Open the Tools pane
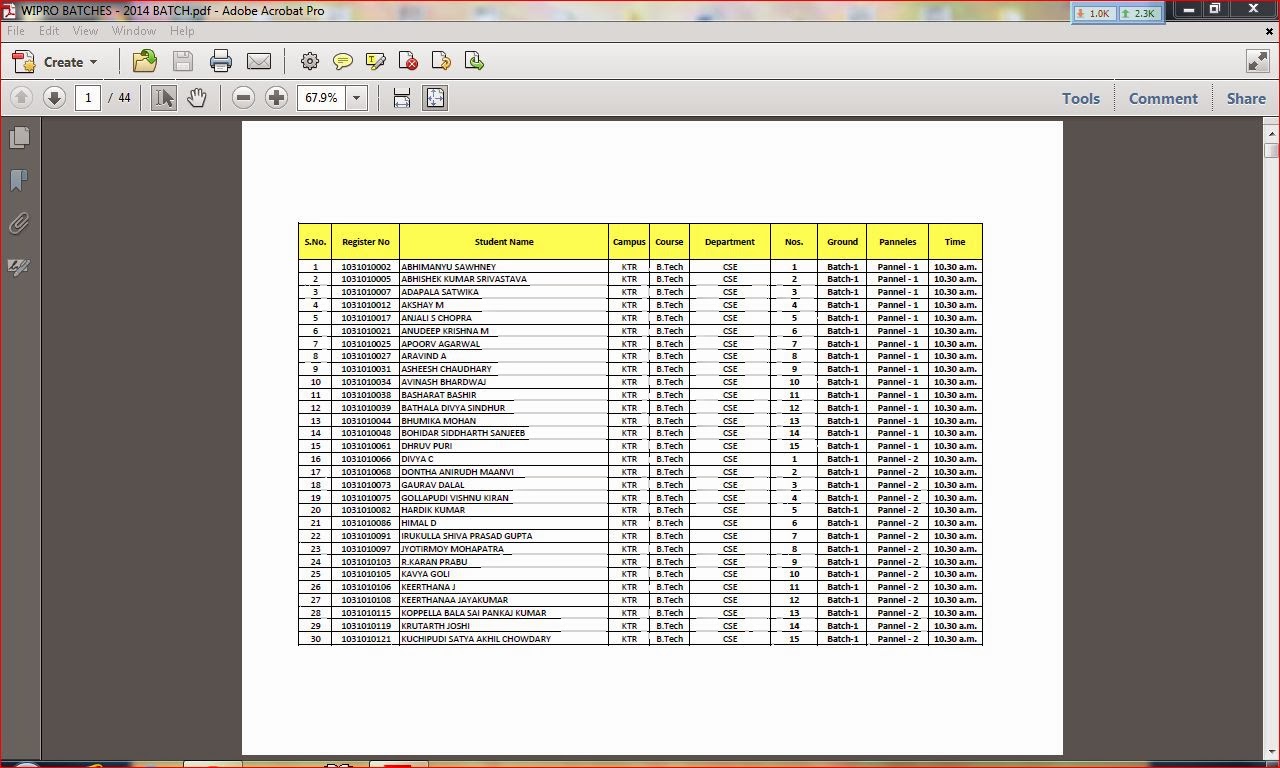Viewport: 1280px width, 768px height. (x=1080, y=98)
